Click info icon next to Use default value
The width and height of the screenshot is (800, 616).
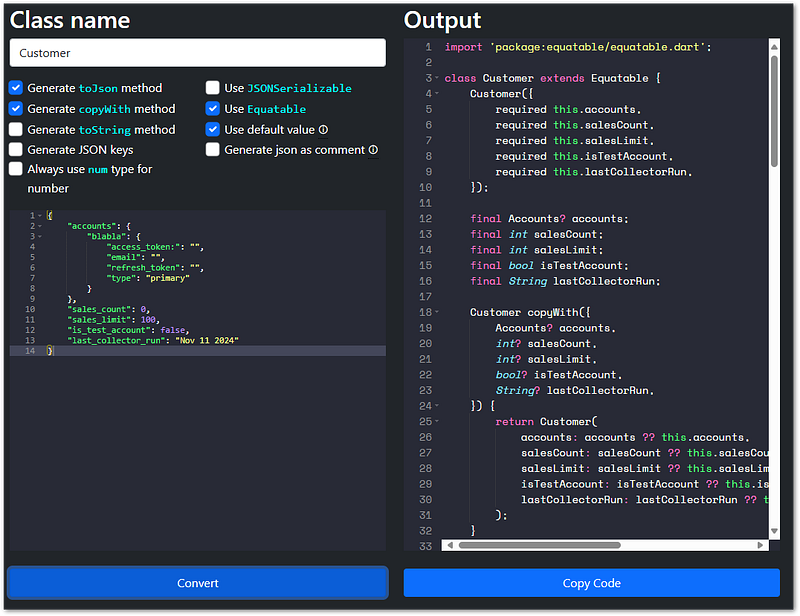coord(323,130)
